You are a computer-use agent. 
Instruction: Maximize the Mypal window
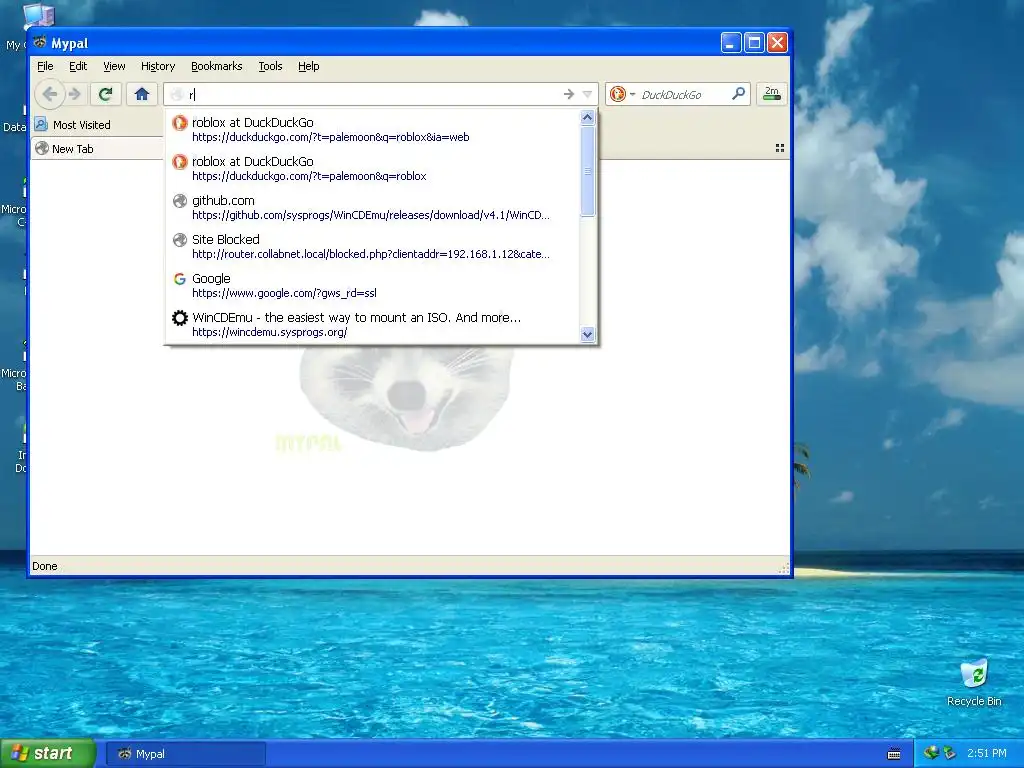tap(754, 43)
